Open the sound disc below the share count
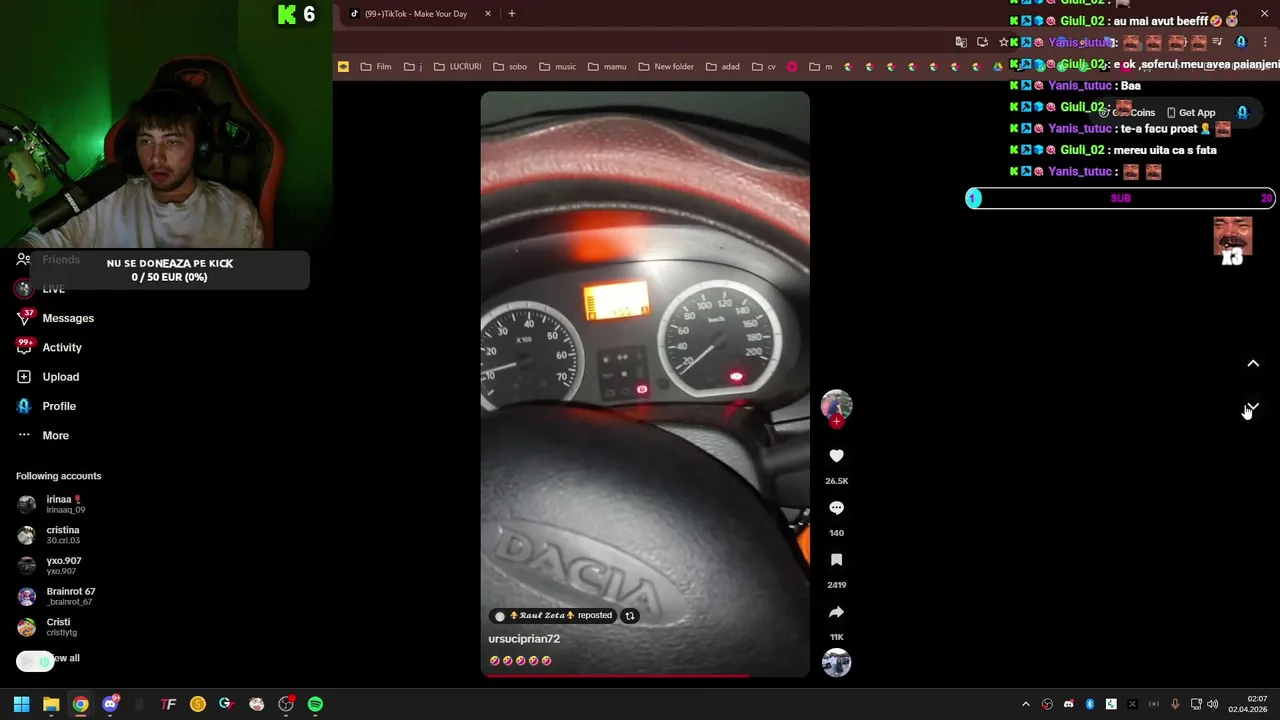The width and height of the screenshot is (1280, 720). tap(837, 663)
